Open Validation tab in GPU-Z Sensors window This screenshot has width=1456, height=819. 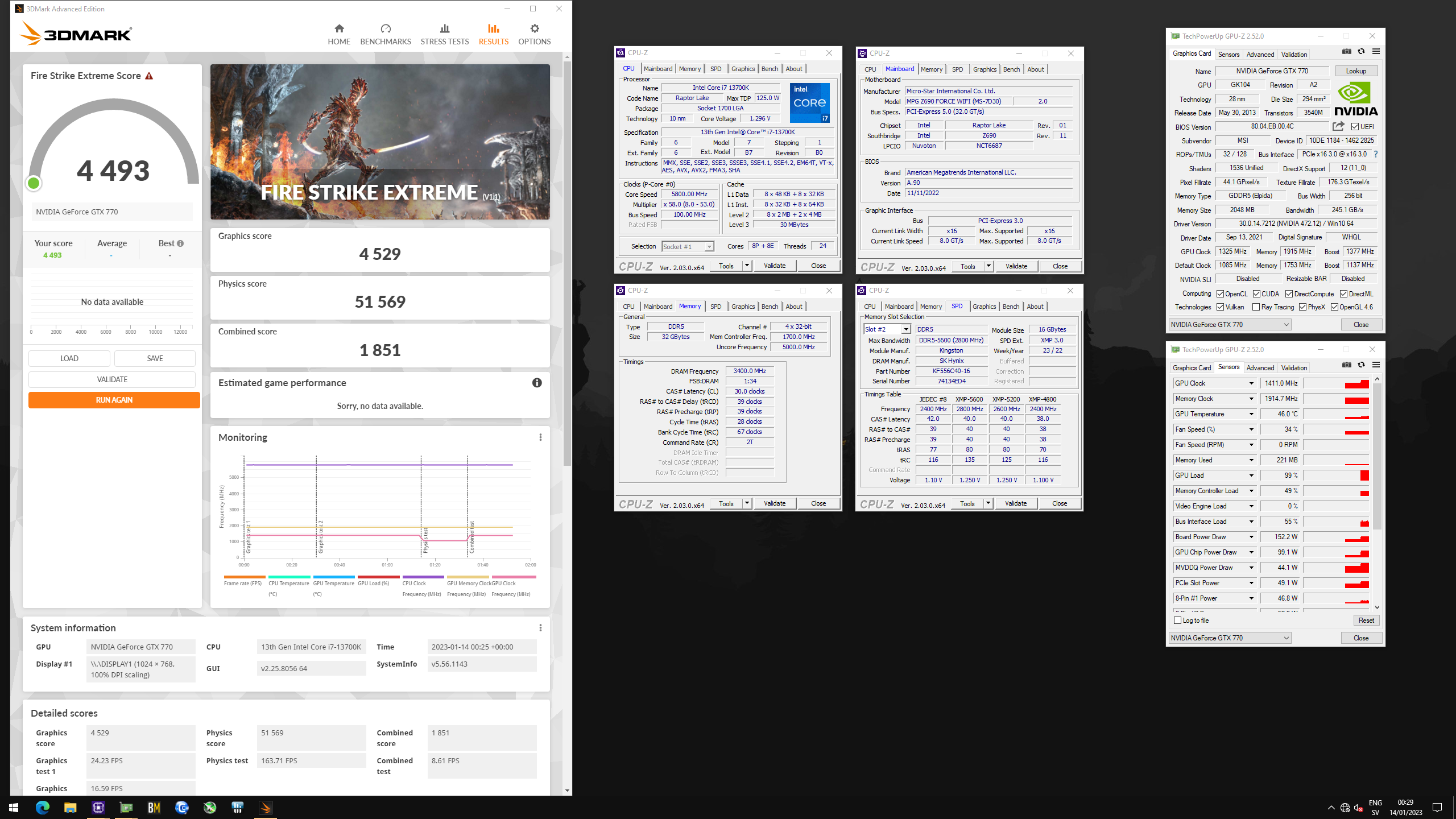click(1294, 368)
